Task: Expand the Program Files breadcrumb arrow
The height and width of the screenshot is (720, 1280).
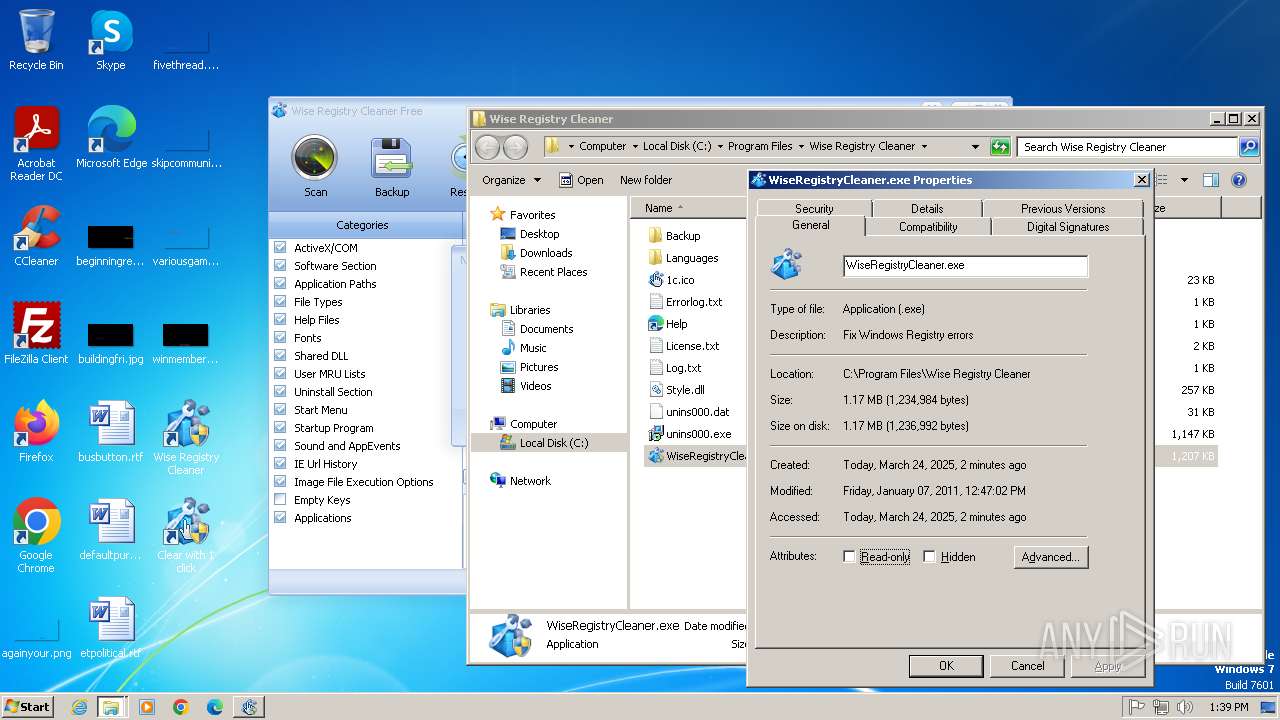Action: 801,146
